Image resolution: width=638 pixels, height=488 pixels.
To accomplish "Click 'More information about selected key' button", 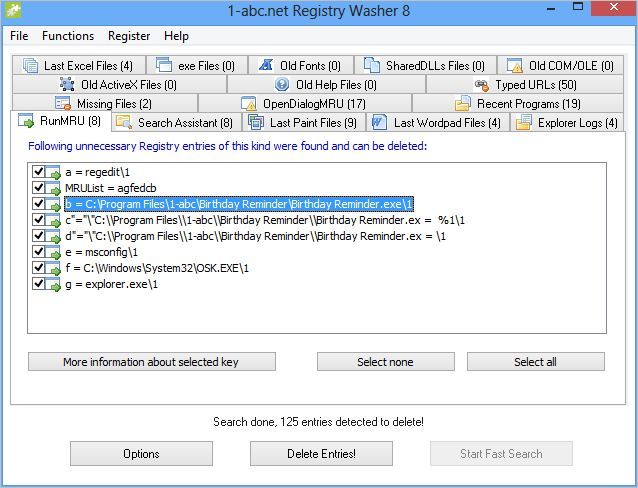I will tap(152, 361).
